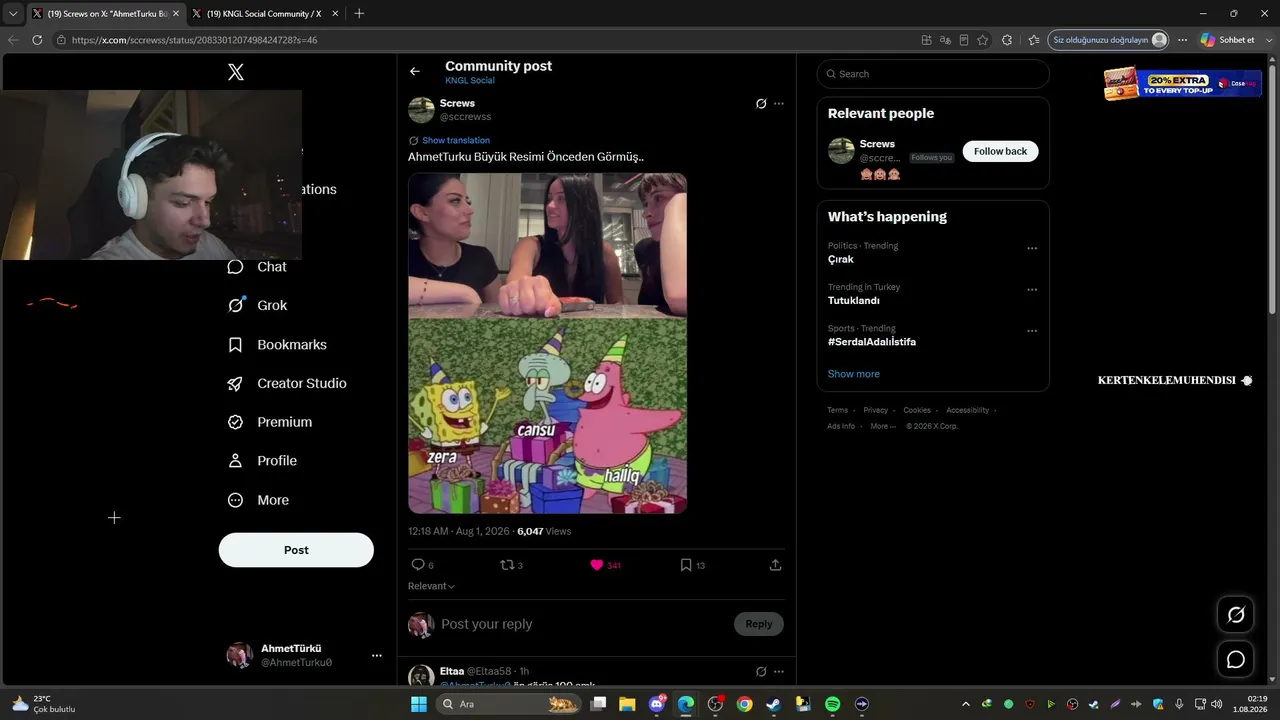This screenshot has width=1280, height=720.
Task: Go back using the Community post arrow
Action: coord(415,71)
